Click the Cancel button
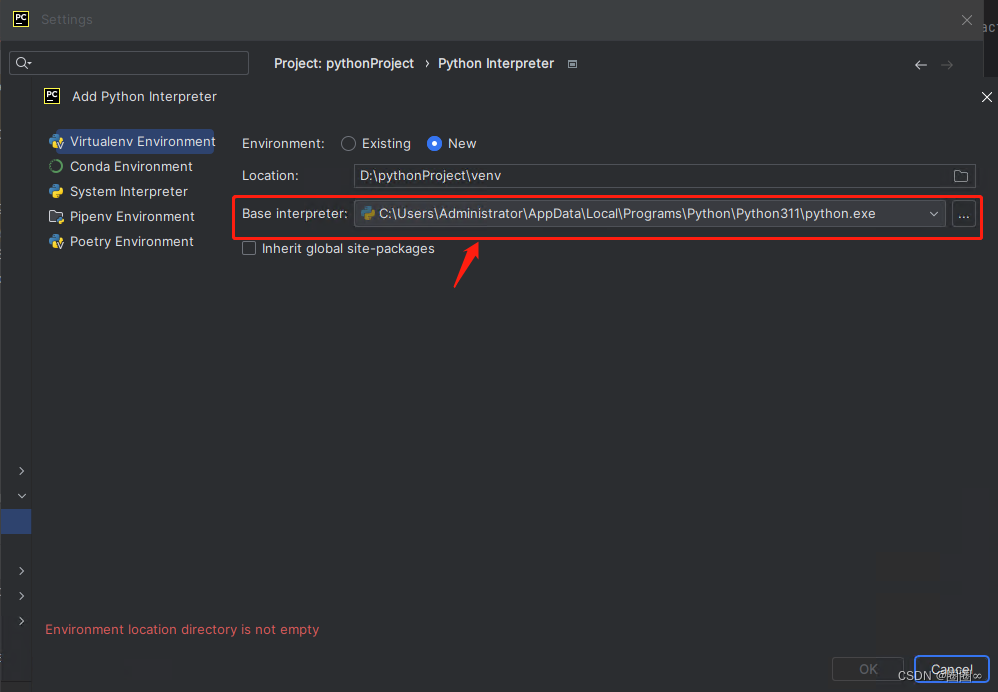 [952, 669]
